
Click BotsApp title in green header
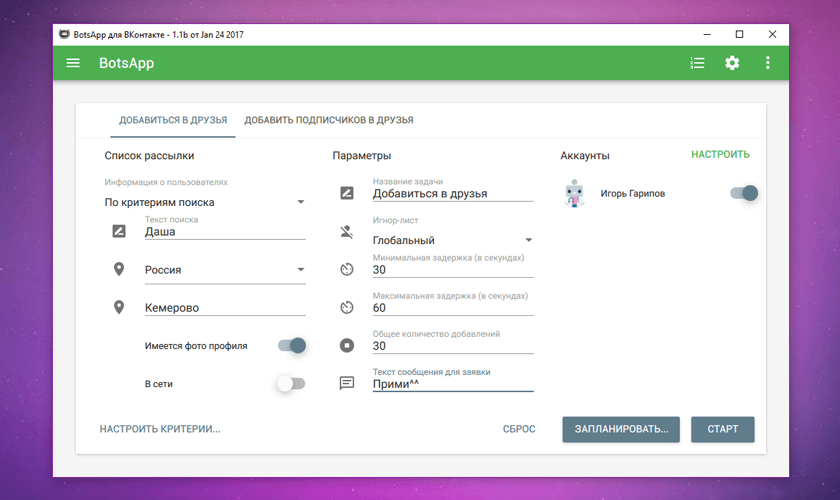point(126,63)
